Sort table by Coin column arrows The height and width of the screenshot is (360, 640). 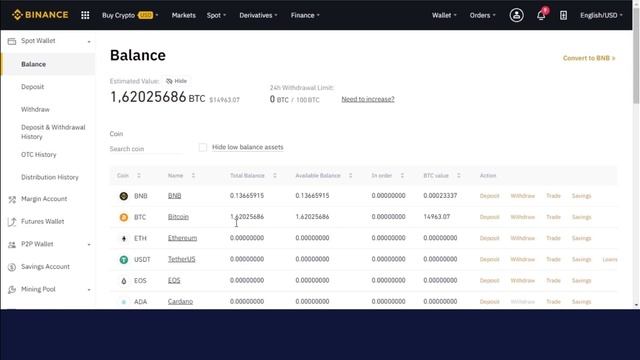[139, 176]
